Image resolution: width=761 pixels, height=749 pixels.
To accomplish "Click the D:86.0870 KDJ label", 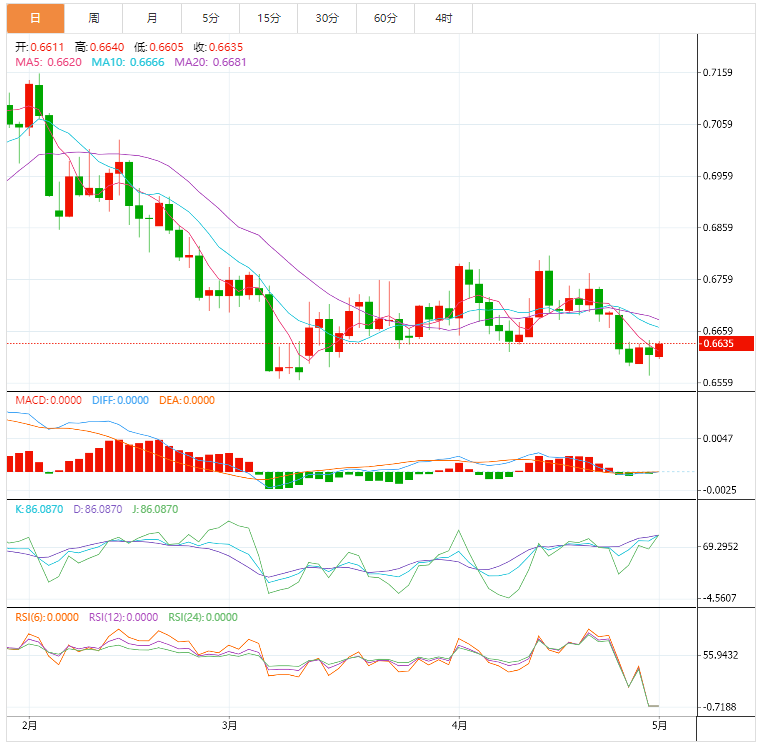I will click(98, 509).
